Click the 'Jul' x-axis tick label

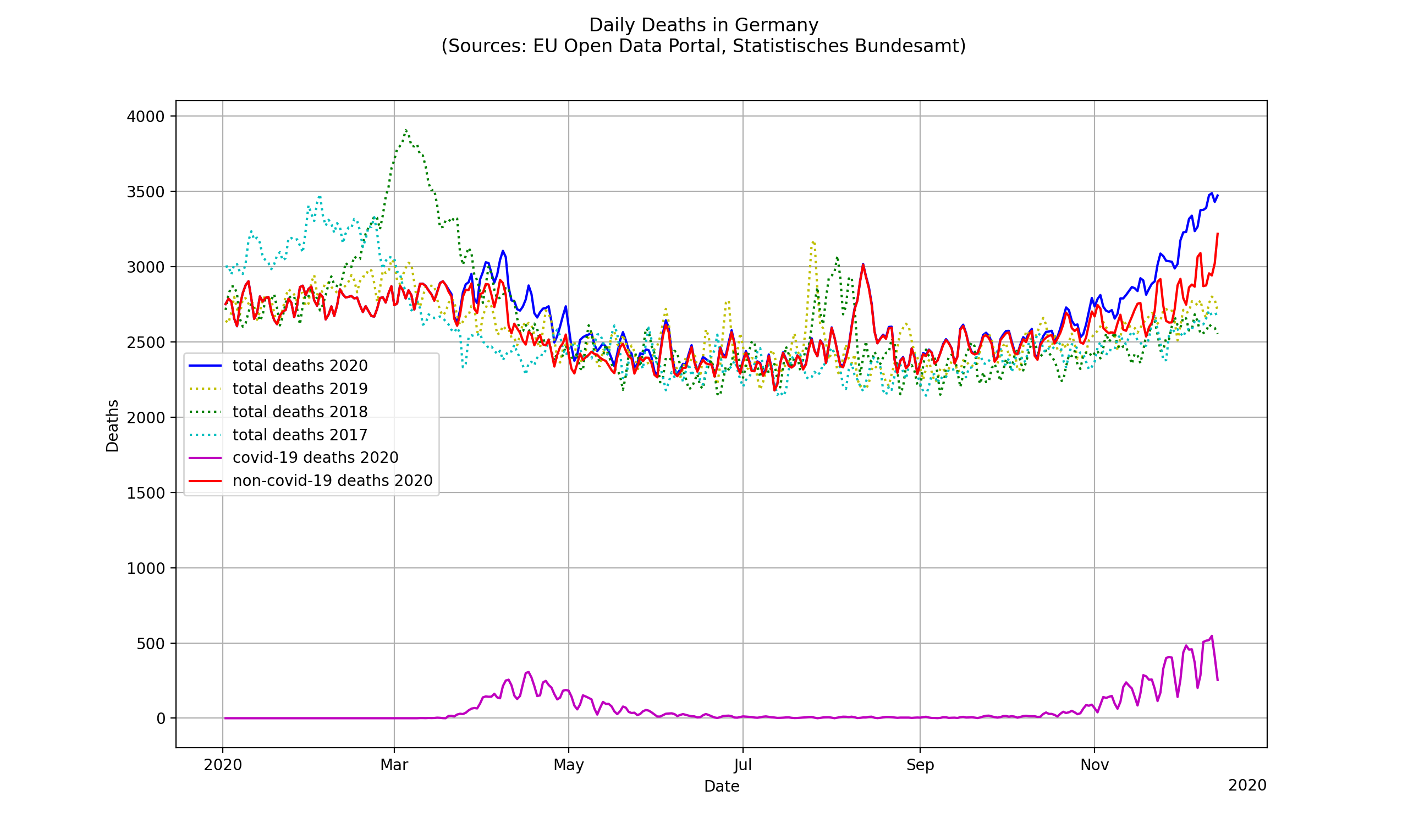click(743, 765)
